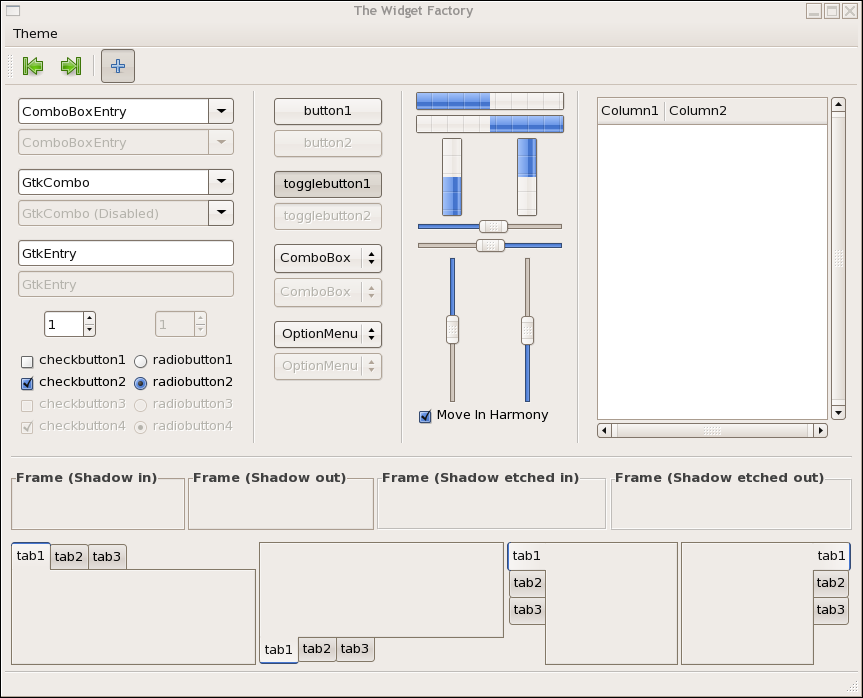Switch to tab2 in bottom-tabbed notebook
This screenshot has height=698, width=863.
coord(317,649)
